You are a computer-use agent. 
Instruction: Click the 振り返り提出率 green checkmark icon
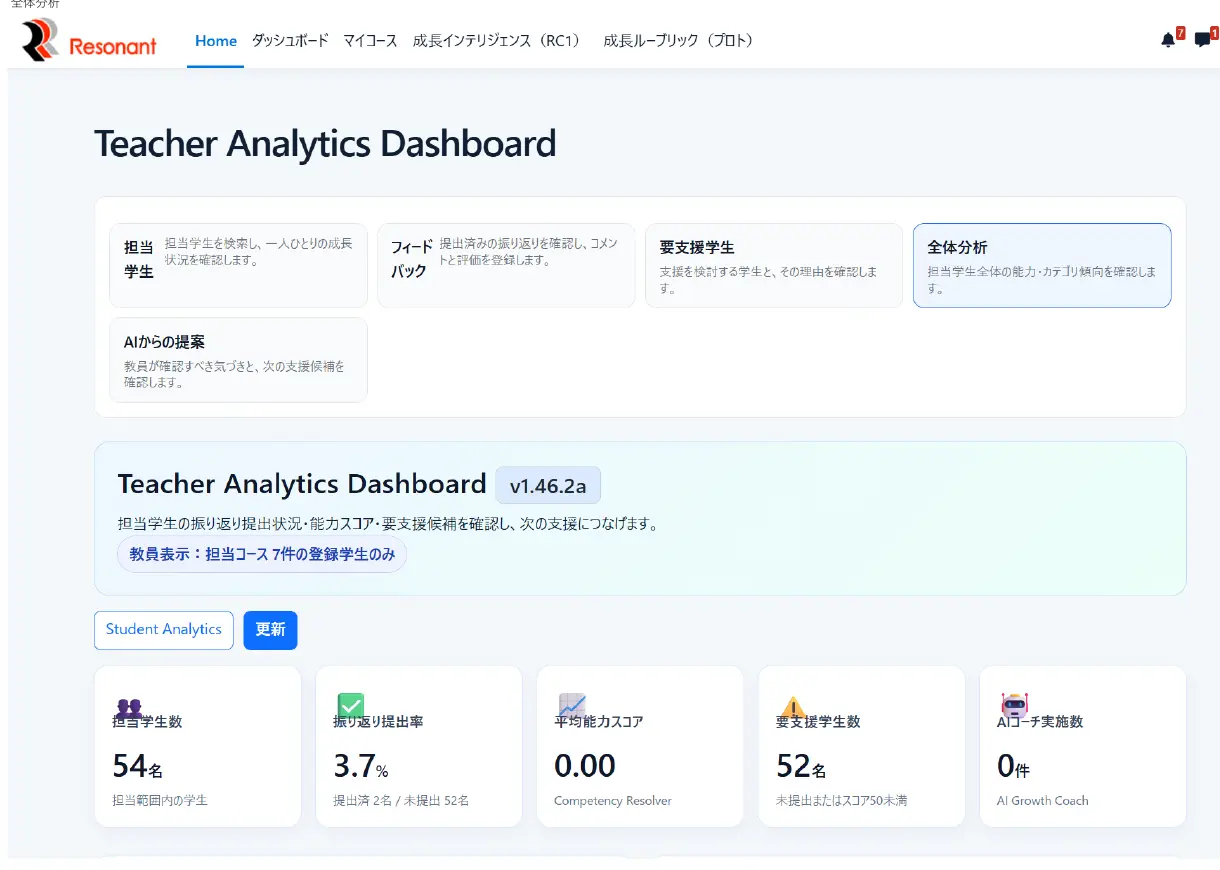(351, 705)
